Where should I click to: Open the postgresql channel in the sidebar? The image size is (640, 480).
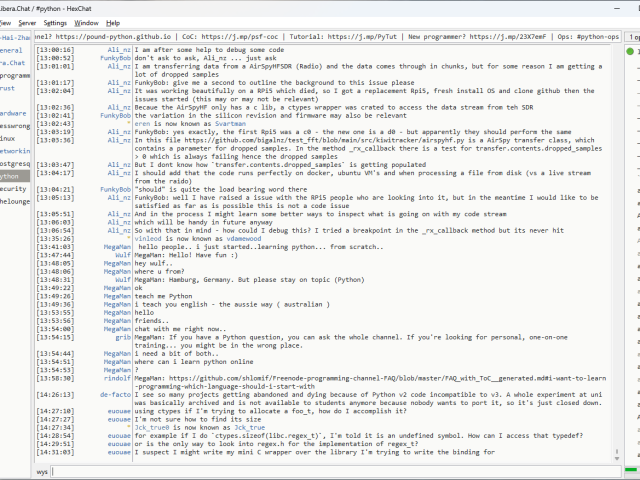coord(12,162)
